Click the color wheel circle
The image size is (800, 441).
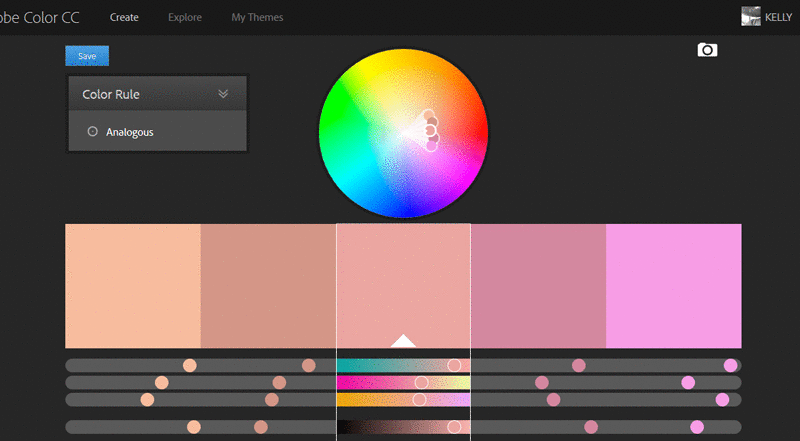403,134
